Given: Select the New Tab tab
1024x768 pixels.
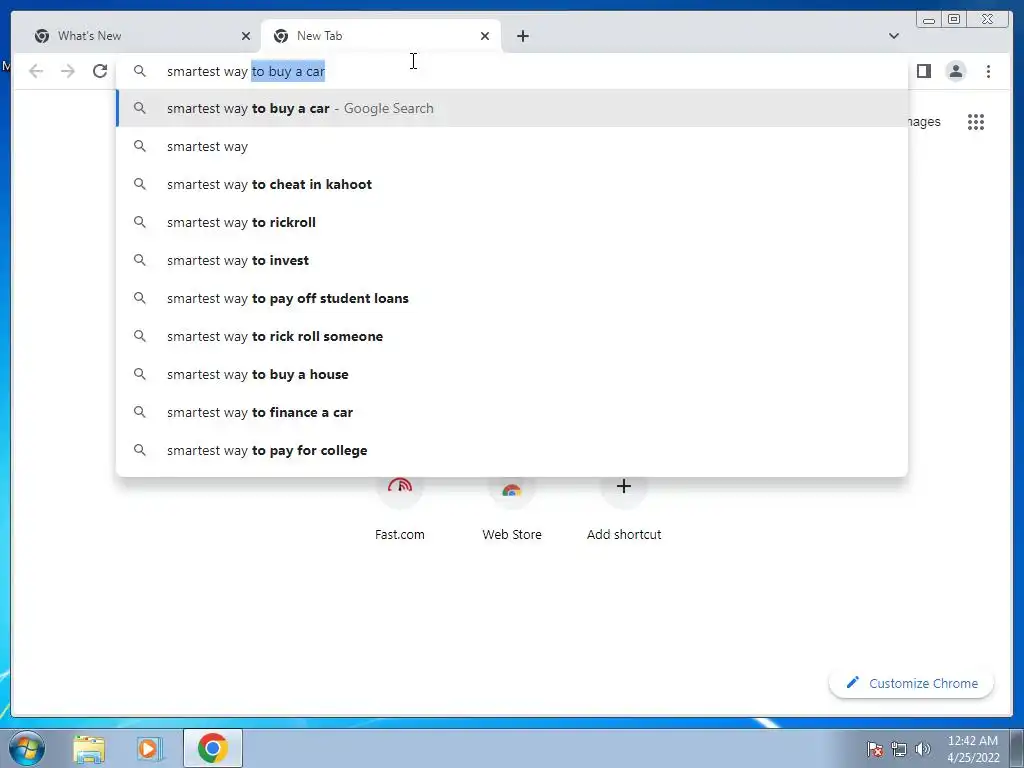Looking at the screenshot, I should pyautogui.click(x=381, y=36).
